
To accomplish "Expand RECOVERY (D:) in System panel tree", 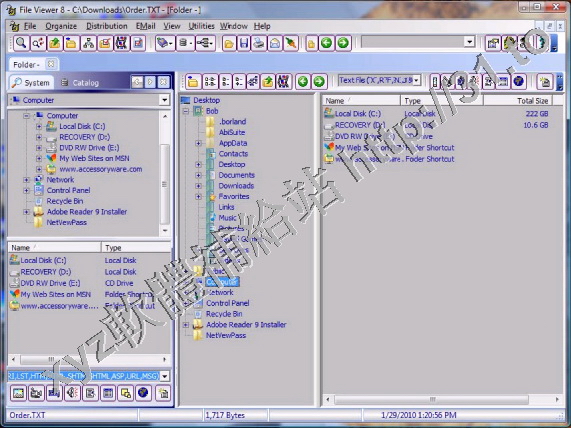I will point(39,137).
